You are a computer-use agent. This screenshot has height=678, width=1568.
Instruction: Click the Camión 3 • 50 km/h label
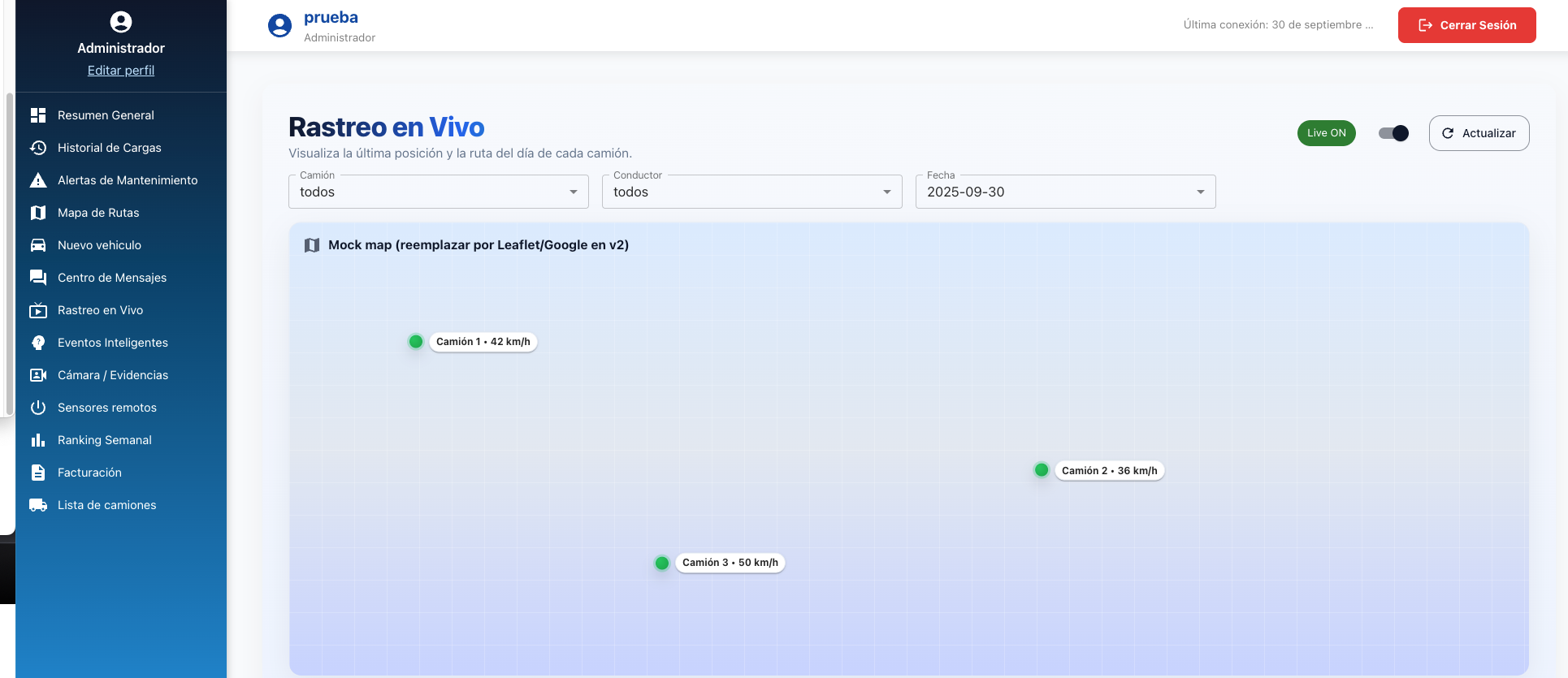(x=730, y=563)
